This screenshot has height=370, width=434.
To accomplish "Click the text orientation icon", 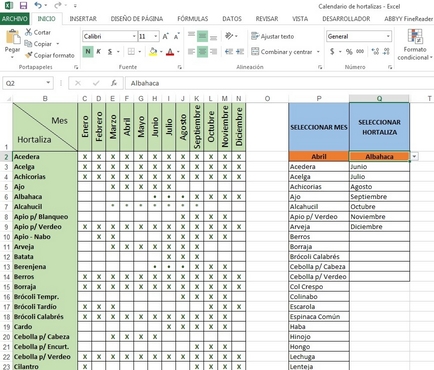I will [x=229, y=36].
